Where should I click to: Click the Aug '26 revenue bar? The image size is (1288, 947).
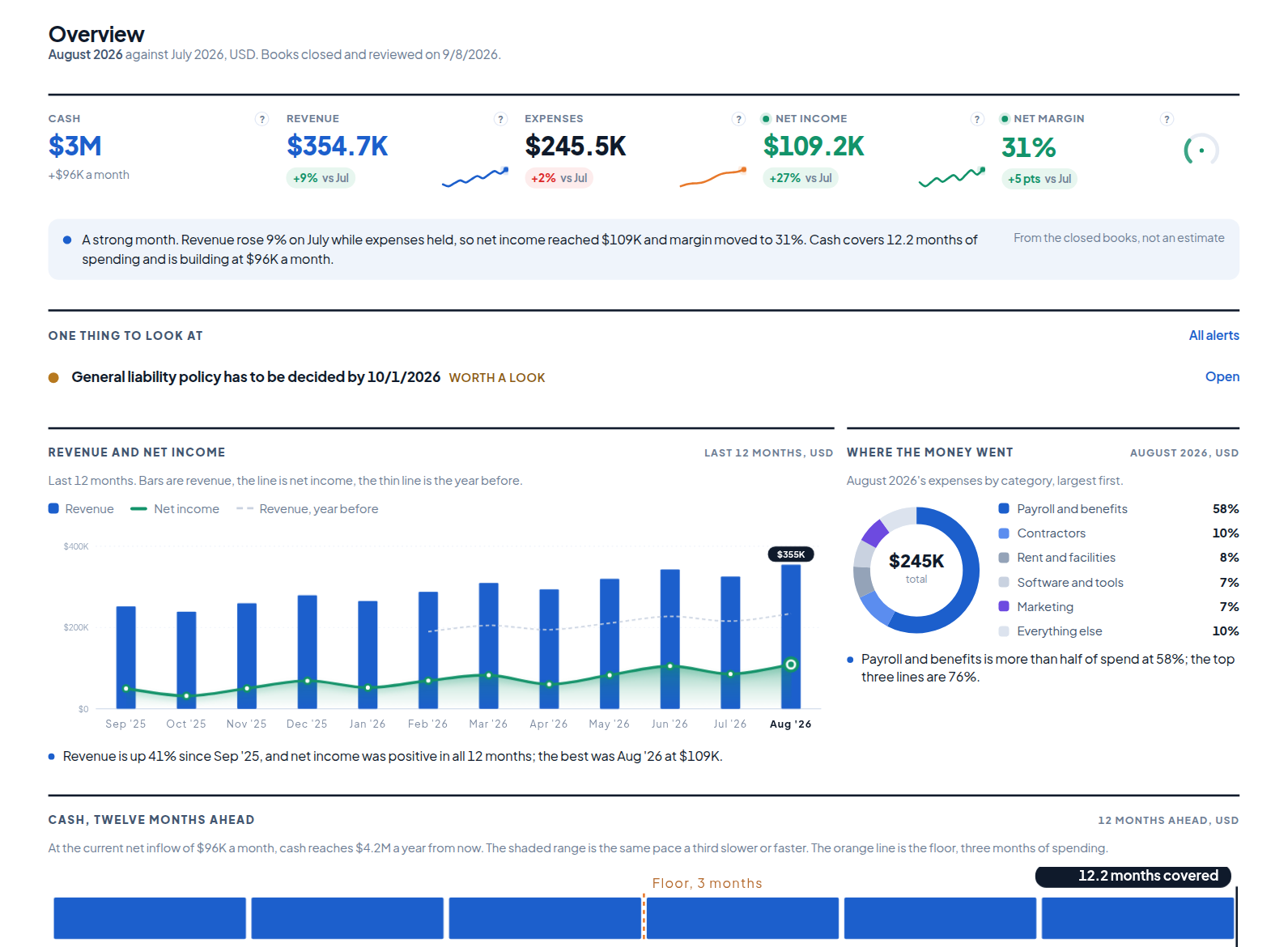(791, 637)
